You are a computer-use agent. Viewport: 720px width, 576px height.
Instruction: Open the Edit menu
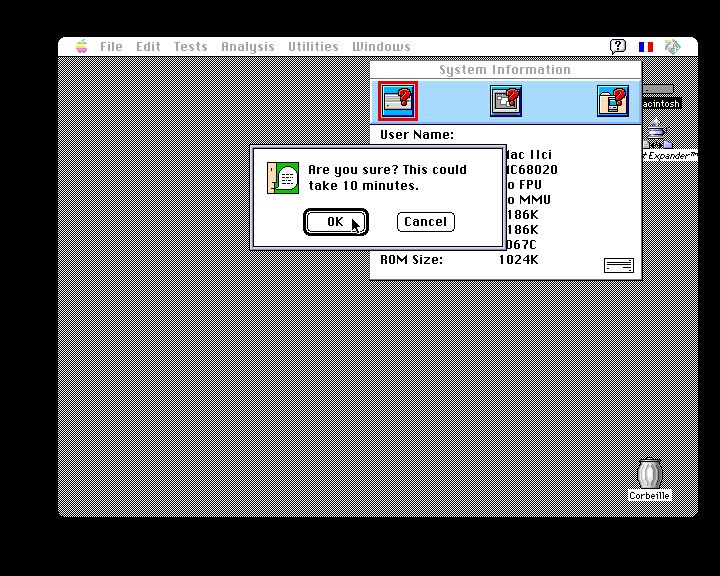pos(148,47)
